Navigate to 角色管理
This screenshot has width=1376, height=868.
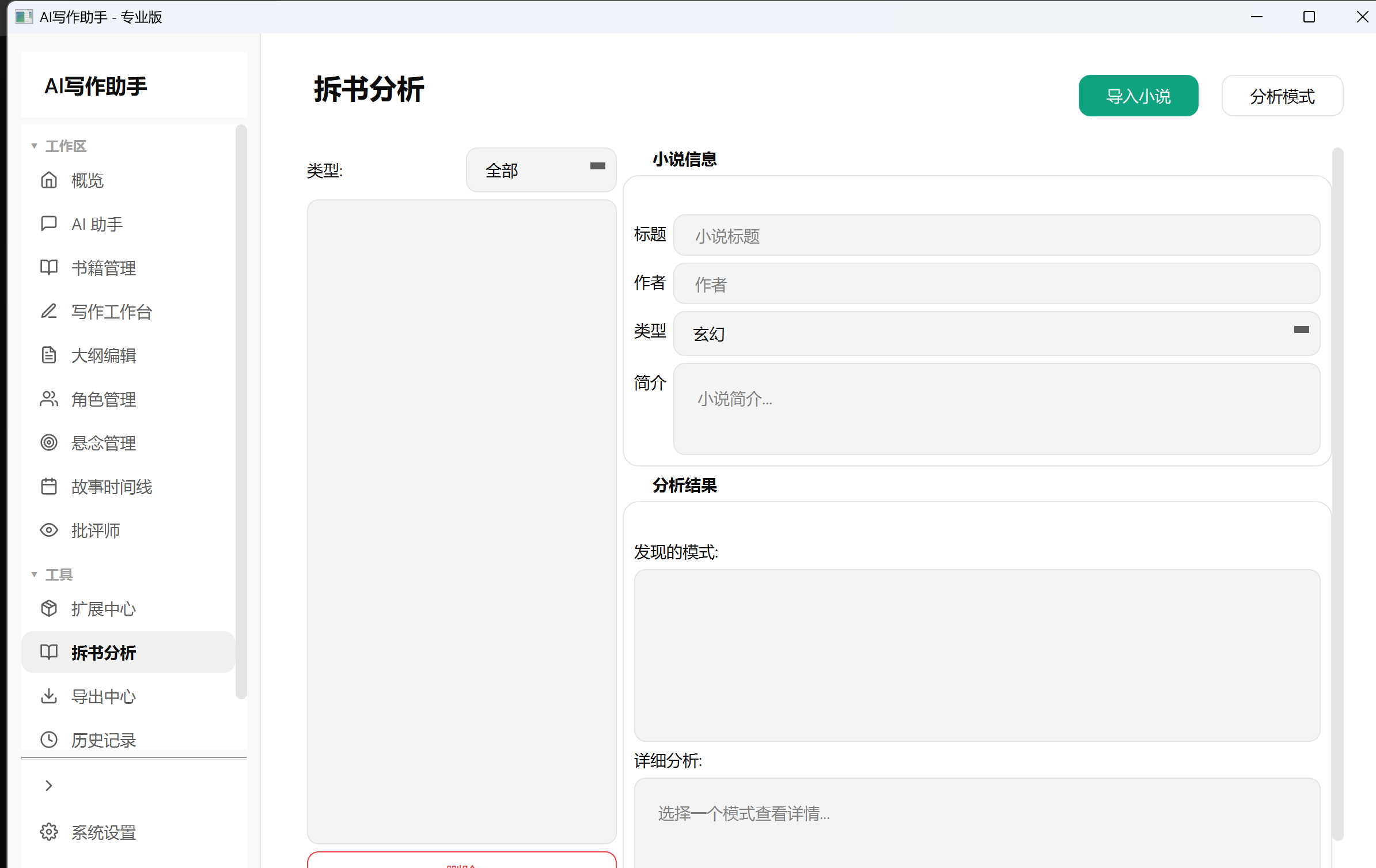pos(128,399)
